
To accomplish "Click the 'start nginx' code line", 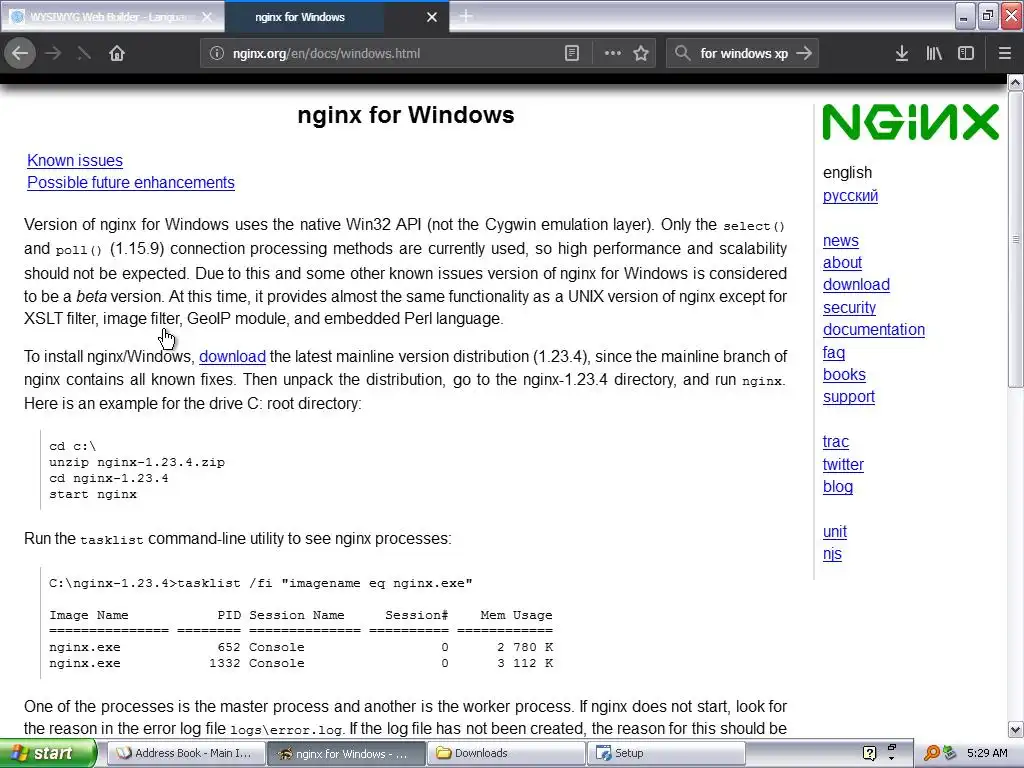I will tap(93, 494).
